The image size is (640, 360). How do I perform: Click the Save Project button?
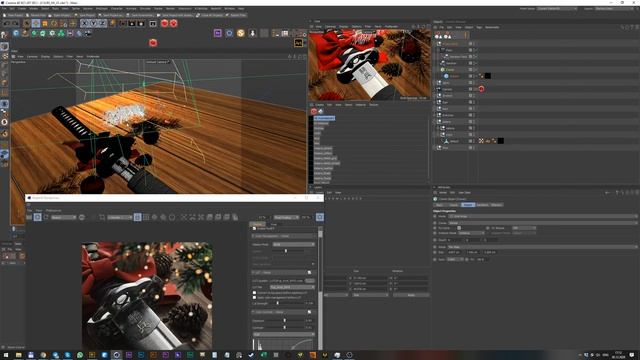click(85, 15)
